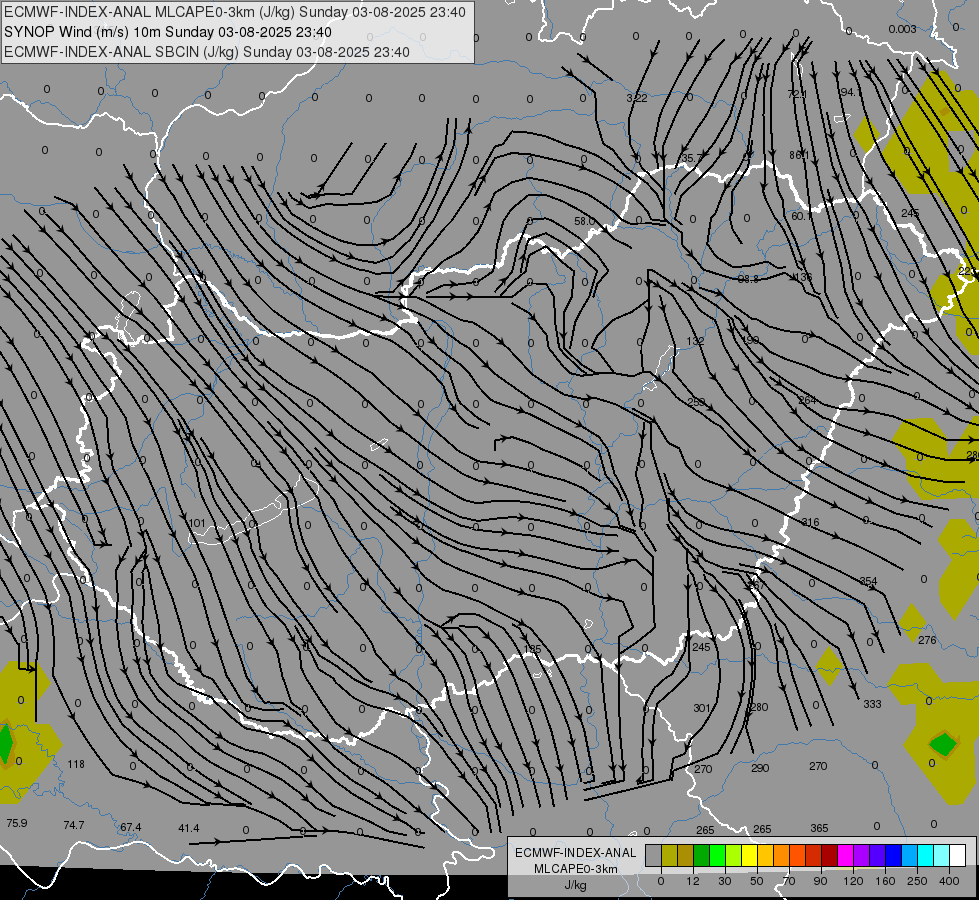Click the map value 67.4

click(130, 827)
